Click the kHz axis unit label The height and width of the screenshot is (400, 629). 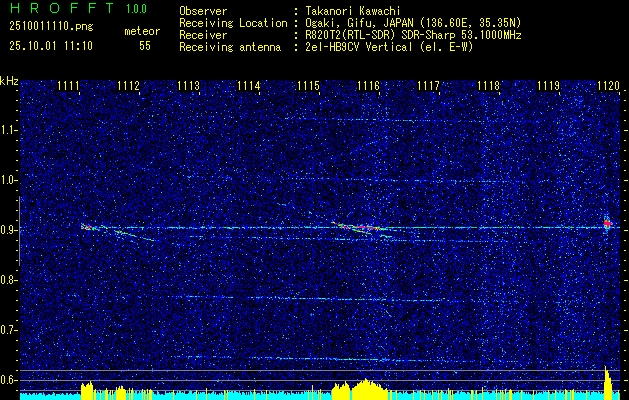9,81
